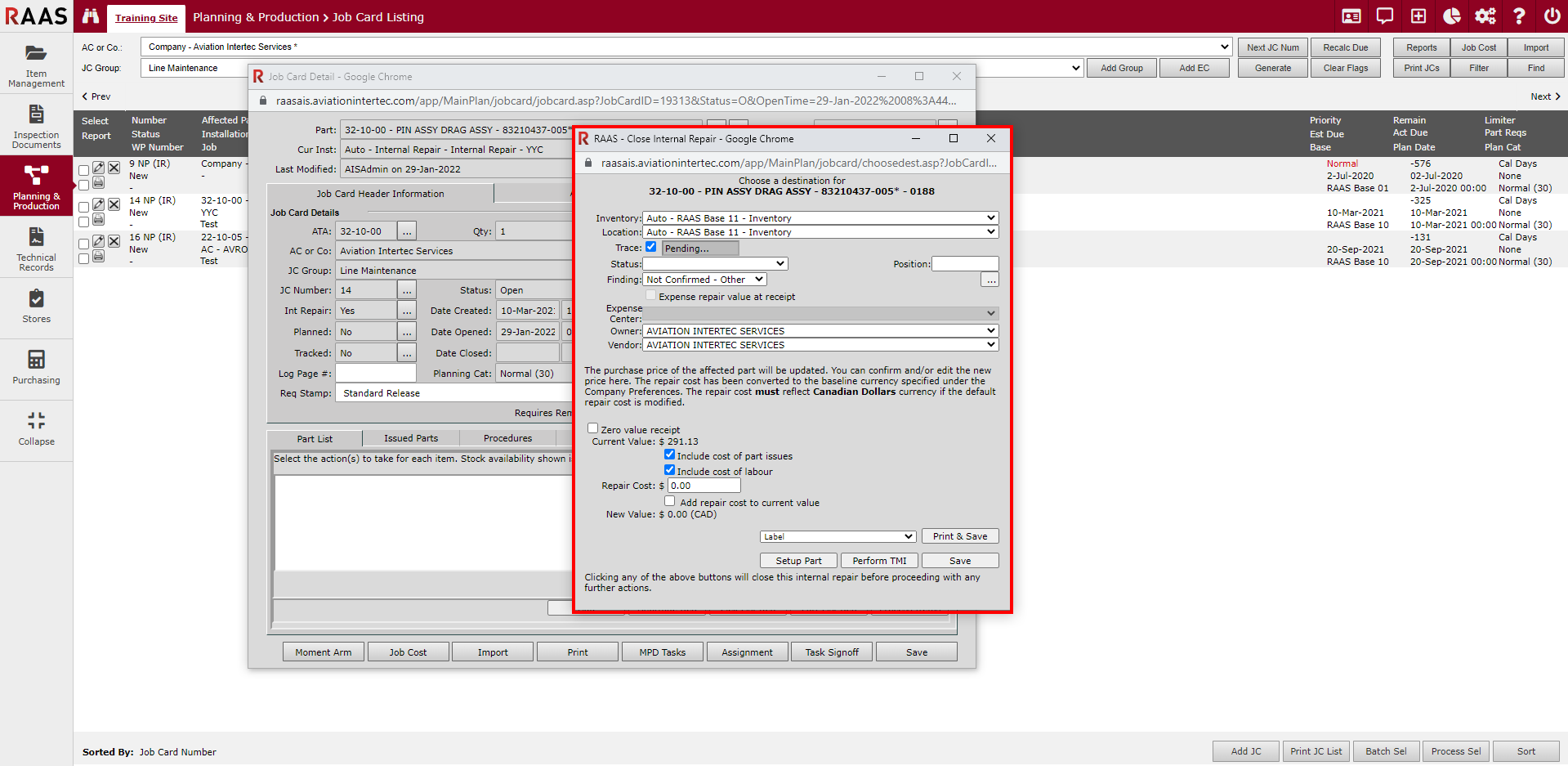The height and width of the screenshot is (766, 1568).
Task: Click the Add JC button
Action: point(1246,751)
